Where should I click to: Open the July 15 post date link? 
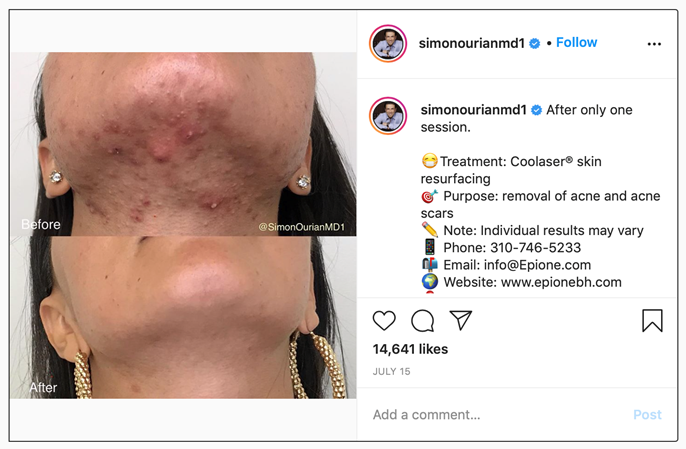coord(392,372)
